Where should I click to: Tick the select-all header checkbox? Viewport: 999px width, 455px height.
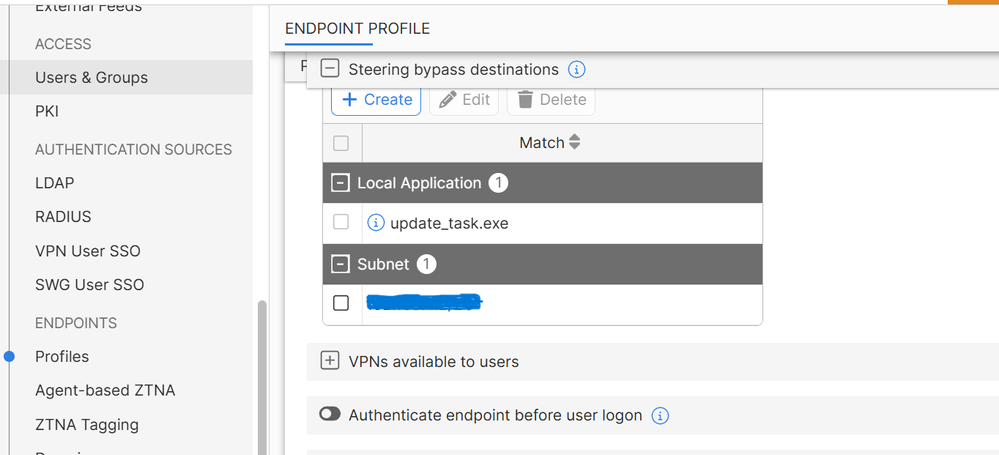pyautogui.click(x=341, y=143)
